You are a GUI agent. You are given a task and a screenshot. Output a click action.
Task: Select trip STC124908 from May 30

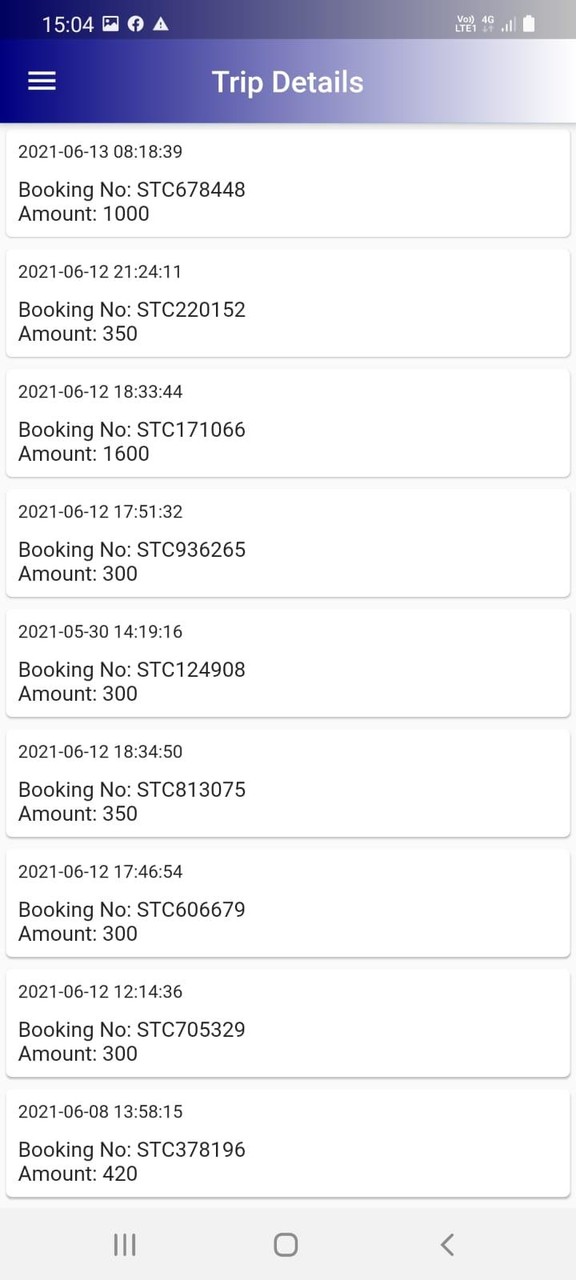tap(288, 662)
